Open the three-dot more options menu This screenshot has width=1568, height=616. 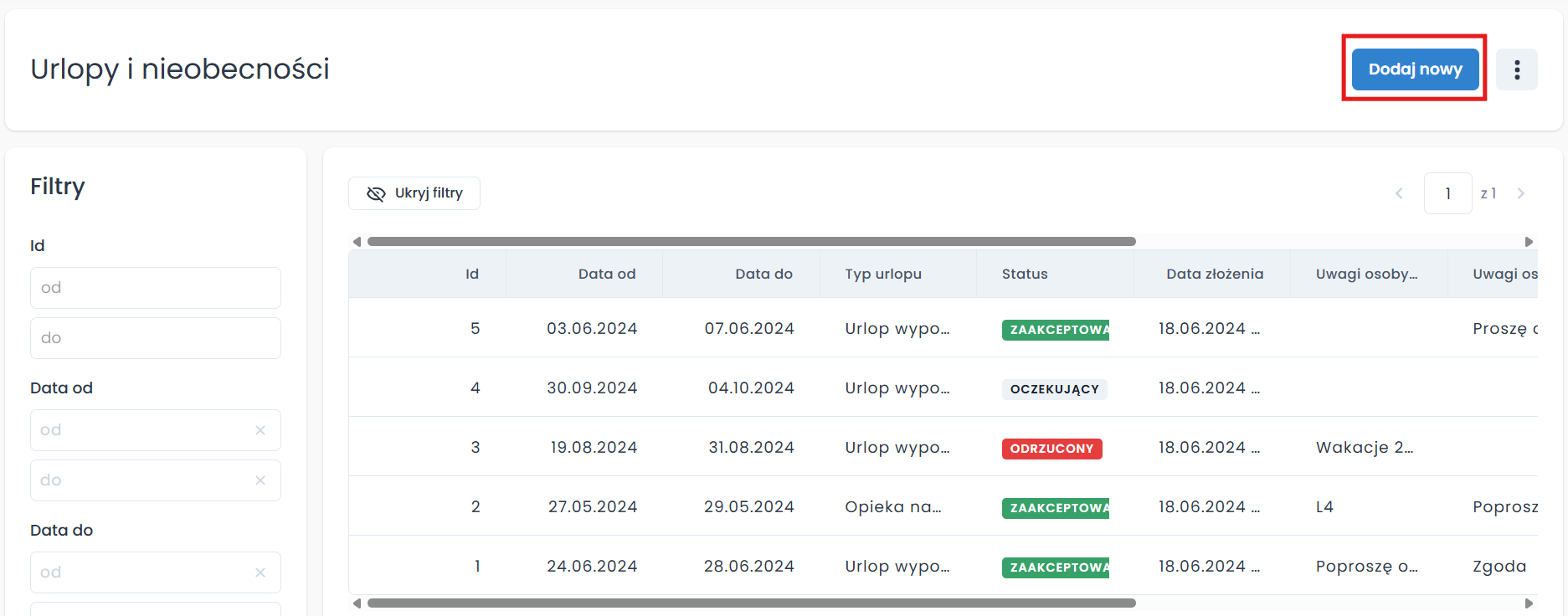(x=1516, y=69)
